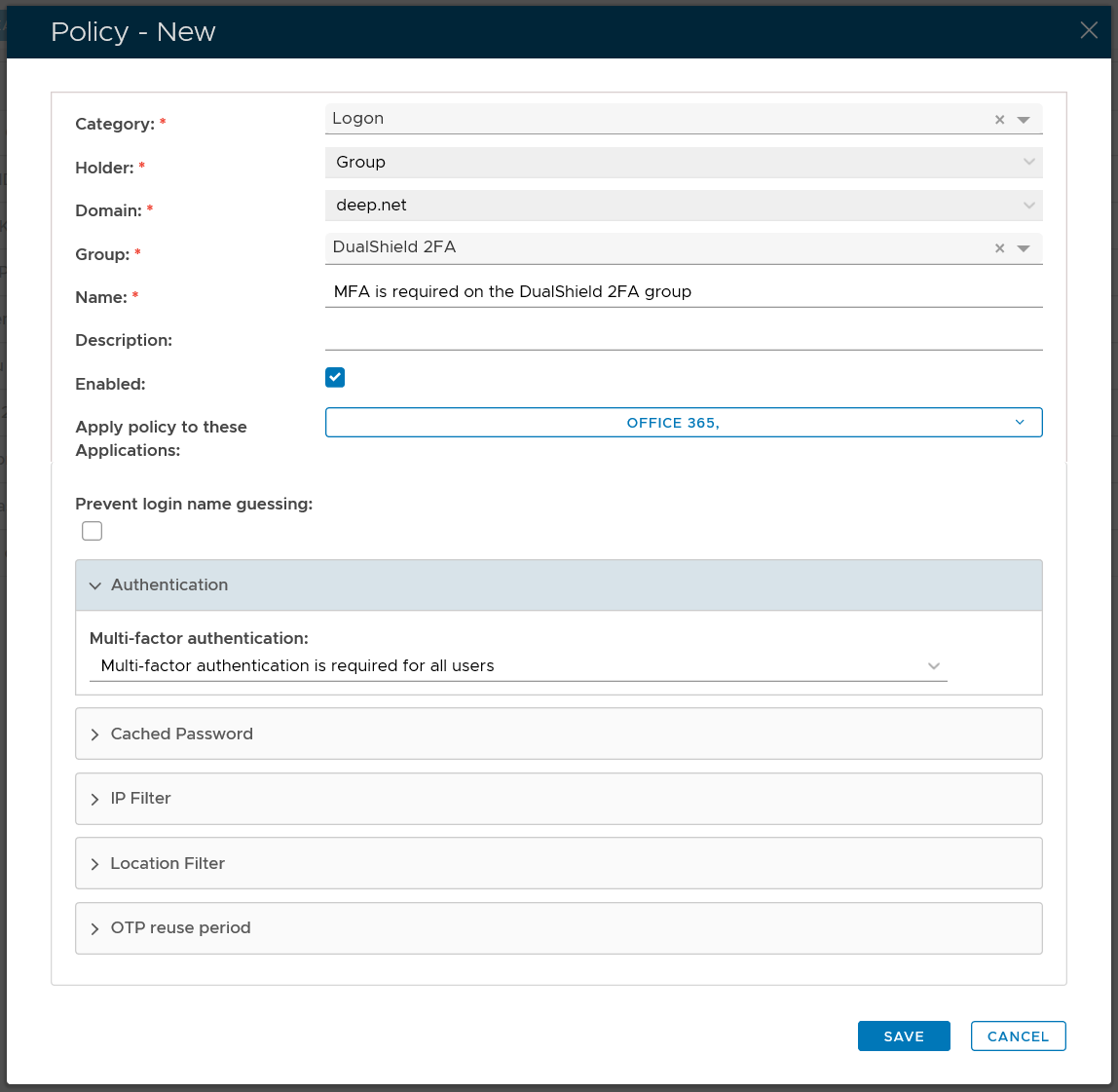Clear the Group selection with the x icon
Image resolution: width=1118 pixels, height=1092 pixels.
(x=999, y=248)
